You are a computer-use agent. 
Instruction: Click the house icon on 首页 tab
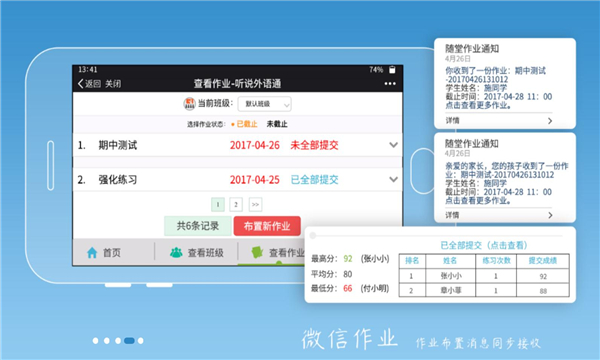point(92,252)
